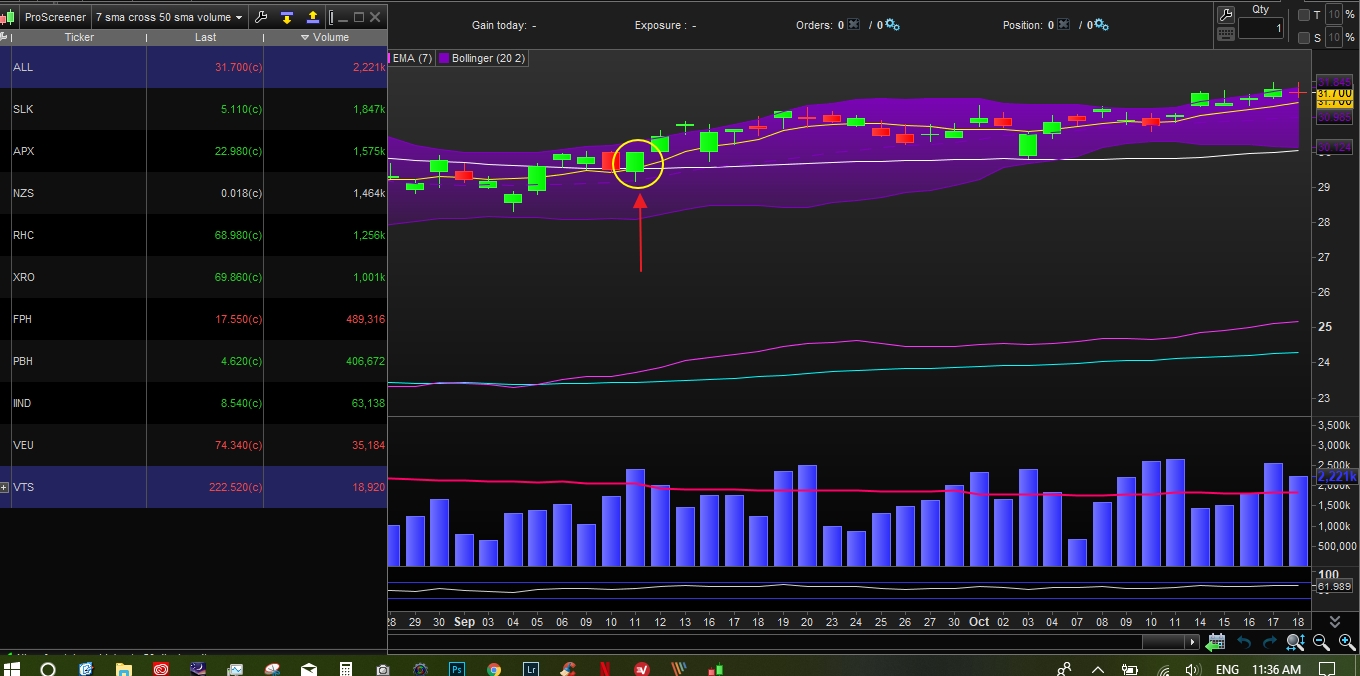Open the ProScreener settings wrench
Viewport: 1360px width, 676px height.
(x=261, y=17)
